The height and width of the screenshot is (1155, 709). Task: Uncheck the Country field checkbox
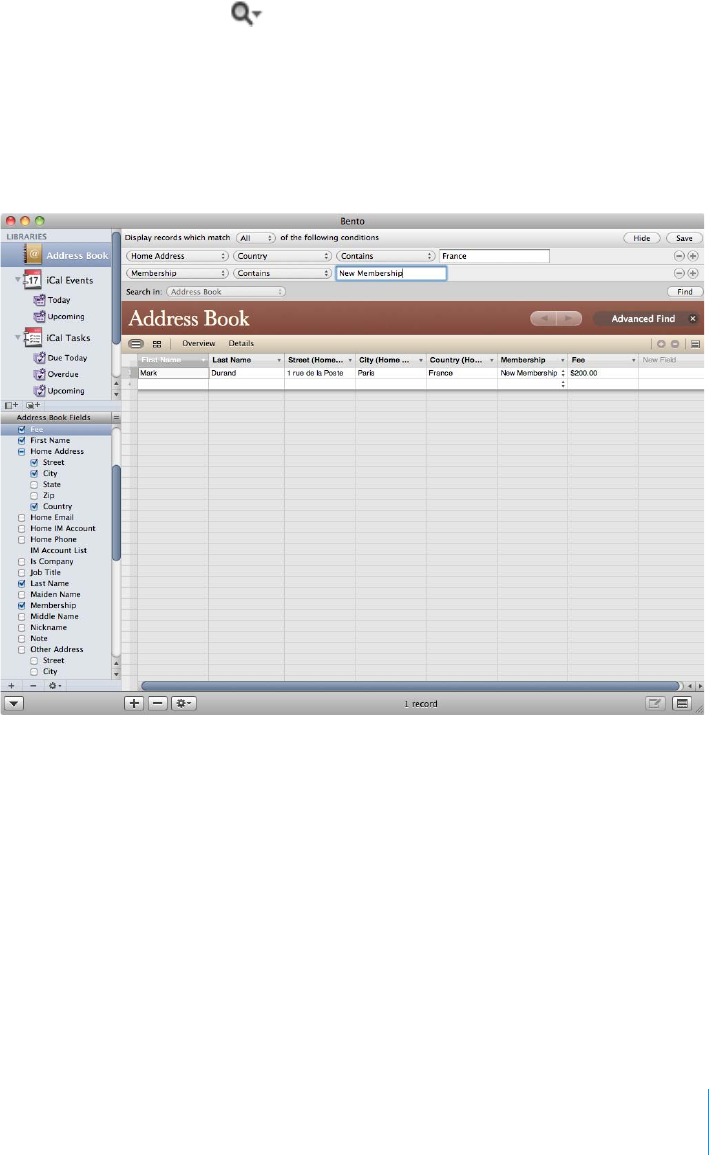[x=34, y=507]
